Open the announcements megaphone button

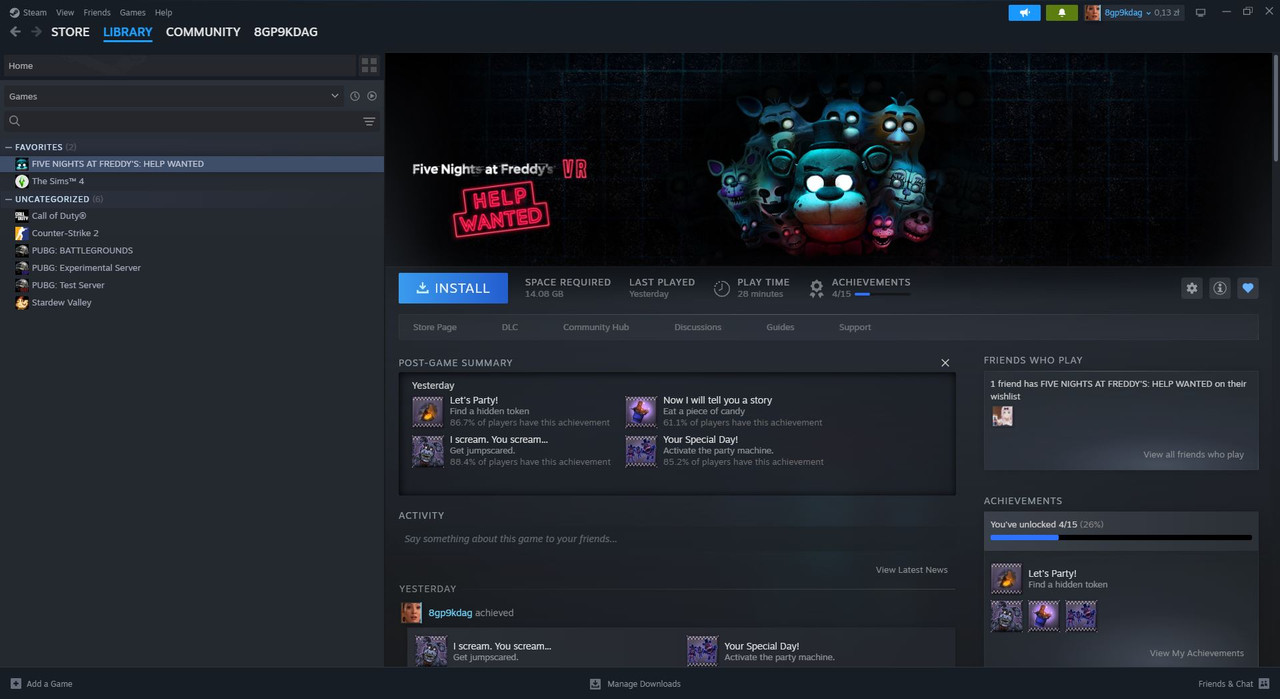tap(1024, 12)
